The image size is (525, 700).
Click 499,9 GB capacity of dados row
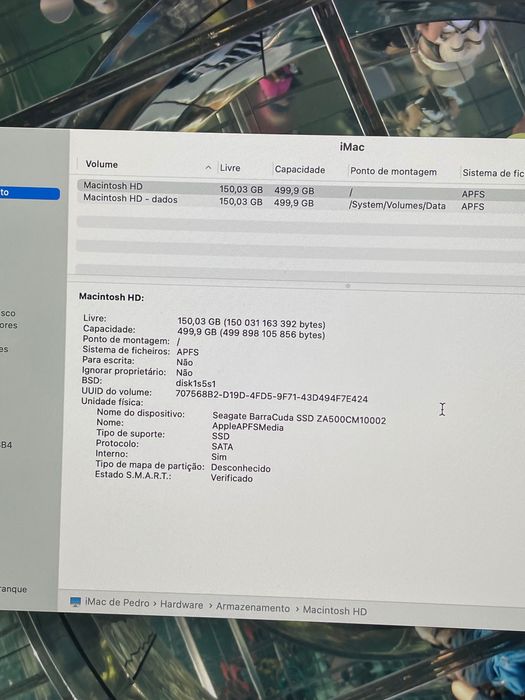[294, 203]
